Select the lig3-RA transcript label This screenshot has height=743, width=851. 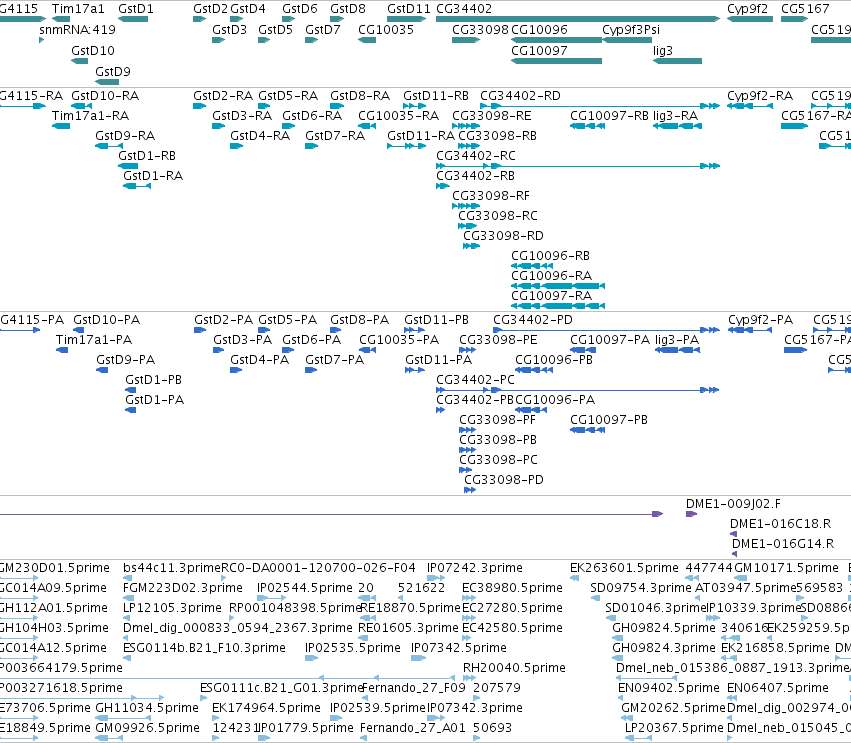coord(676,116)
